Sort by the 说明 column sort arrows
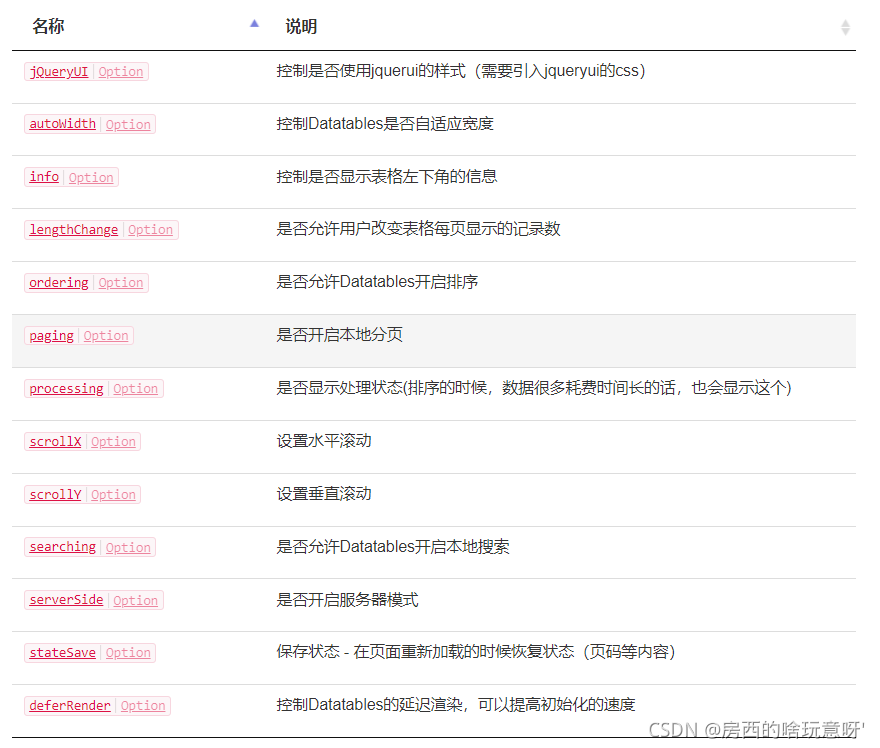Image resolution: width=880 pixels, height=748 pixels. coord(845,27)
